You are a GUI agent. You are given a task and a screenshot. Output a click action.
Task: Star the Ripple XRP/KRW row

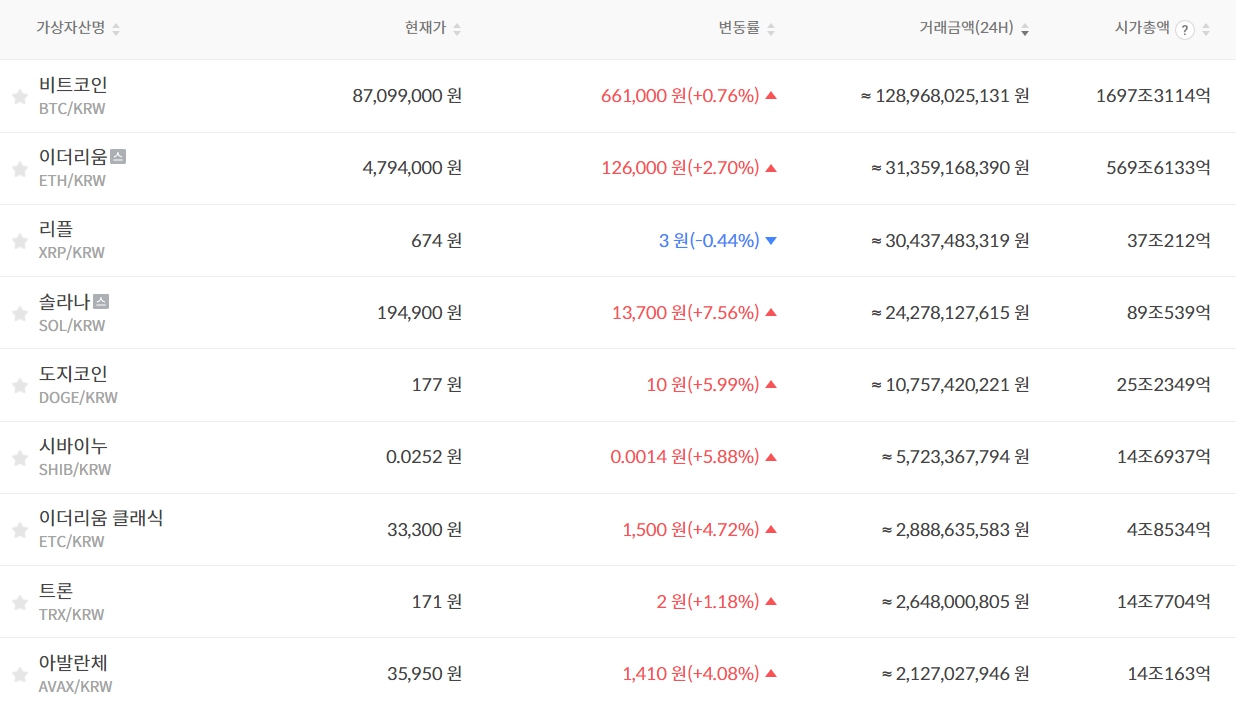click(x=19, y=241)
